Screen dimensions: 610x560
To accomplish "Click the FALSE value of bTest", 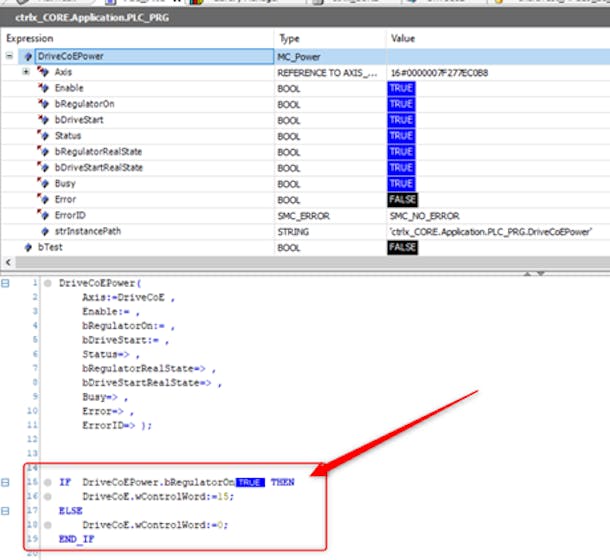I will (x=403, y=248).
